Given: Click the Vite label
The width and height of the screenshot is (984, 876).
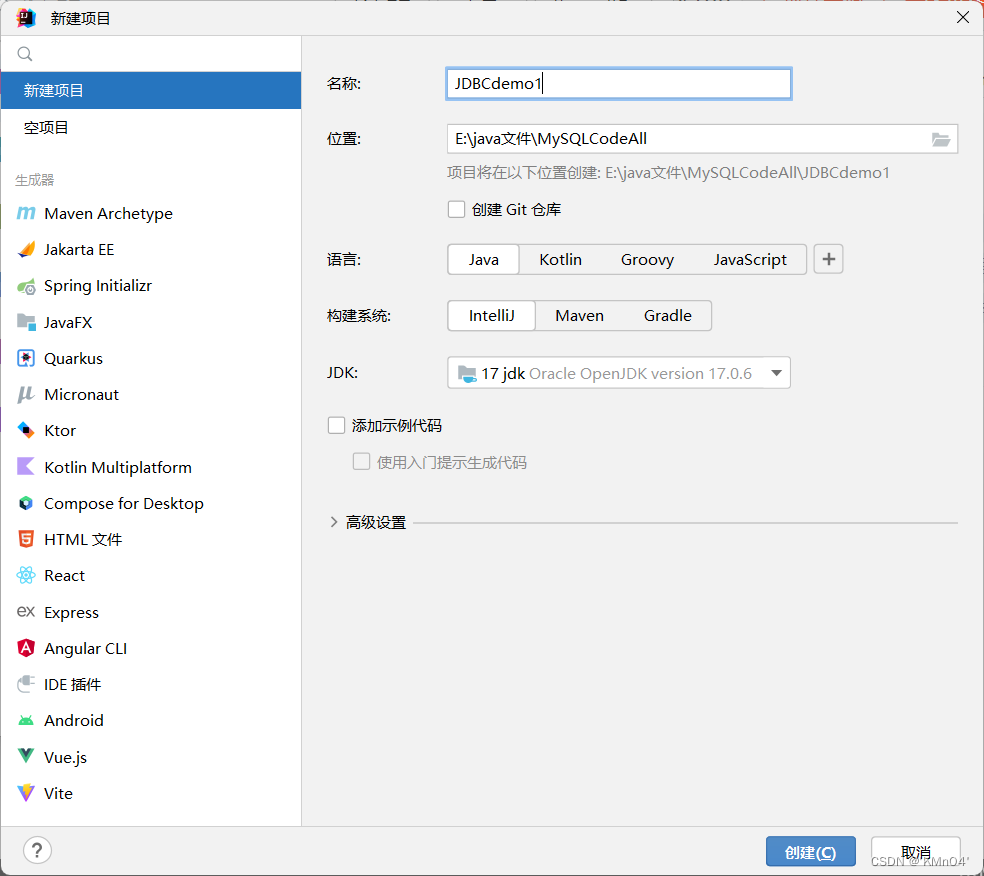Looking at the screenshot, I should pos(58,793).
